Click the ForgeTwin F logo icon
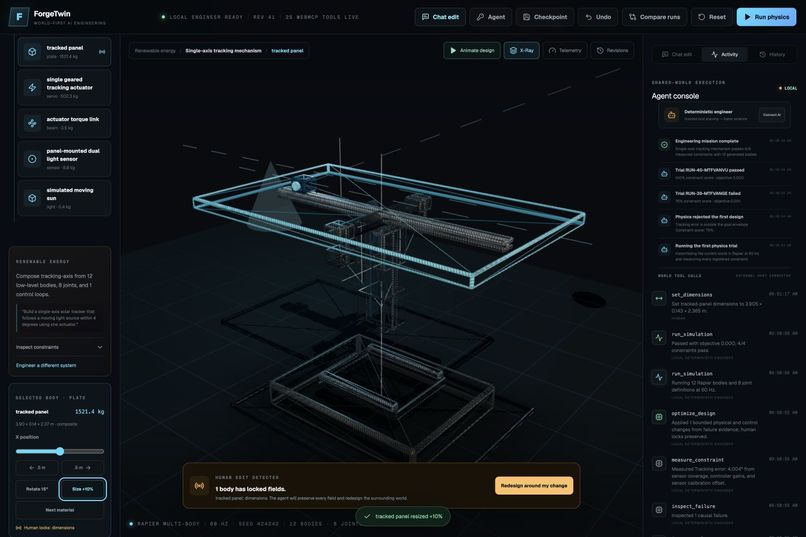The image size is (806, 537). [x=19, y=16]
